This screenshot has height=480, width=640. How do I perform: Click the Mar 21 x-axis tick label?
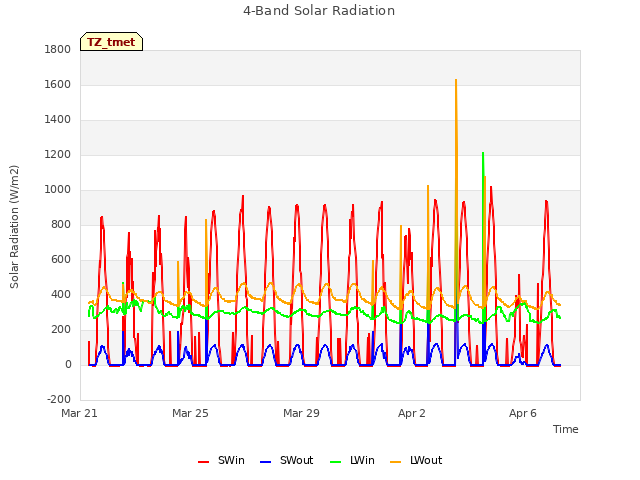click(80, 413)
